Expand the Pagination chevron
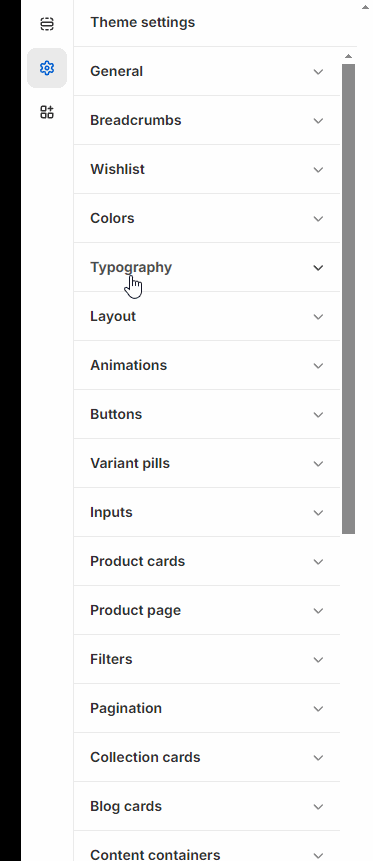This screenshot has height=861, width=373. click(x=318, y=708)
